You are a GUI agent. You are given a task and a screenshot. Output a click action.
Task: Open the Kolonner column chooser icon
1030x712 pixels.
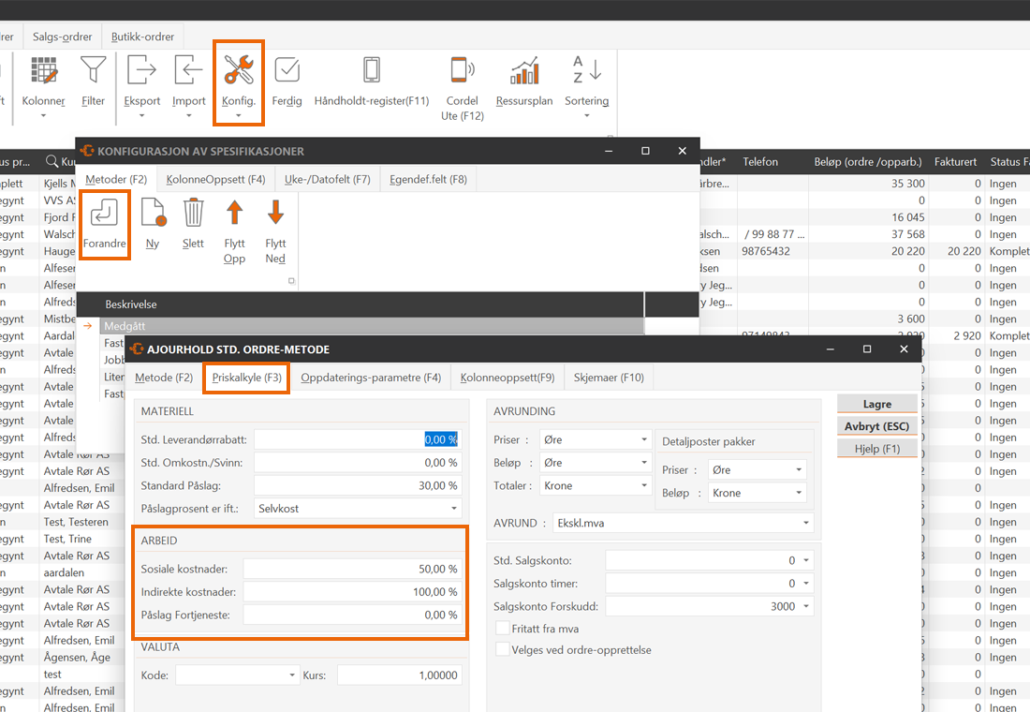click(43, 71)
